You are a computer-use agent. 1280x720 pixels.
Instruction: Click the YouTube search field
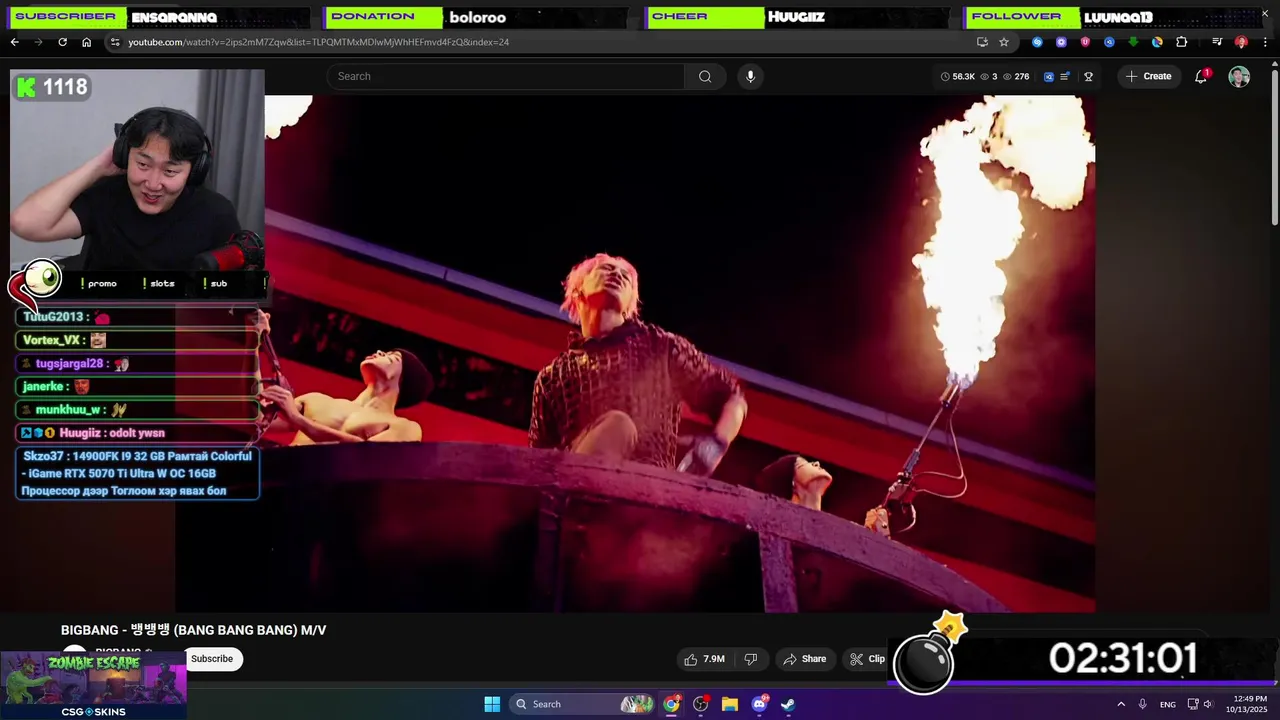(x=506, y=76)
